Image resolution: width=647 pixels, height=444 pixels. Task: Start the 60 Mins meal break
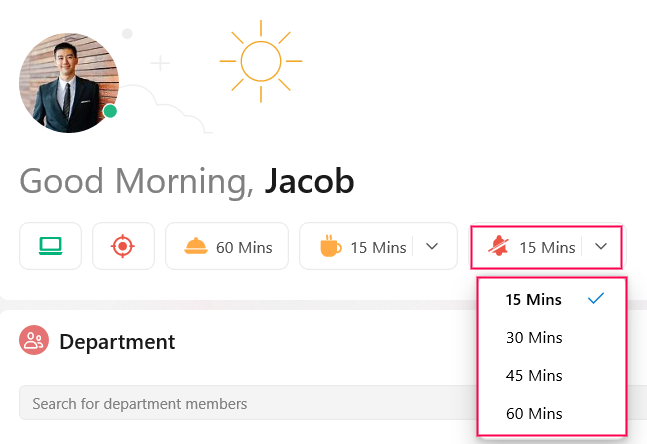coord(227,246)
